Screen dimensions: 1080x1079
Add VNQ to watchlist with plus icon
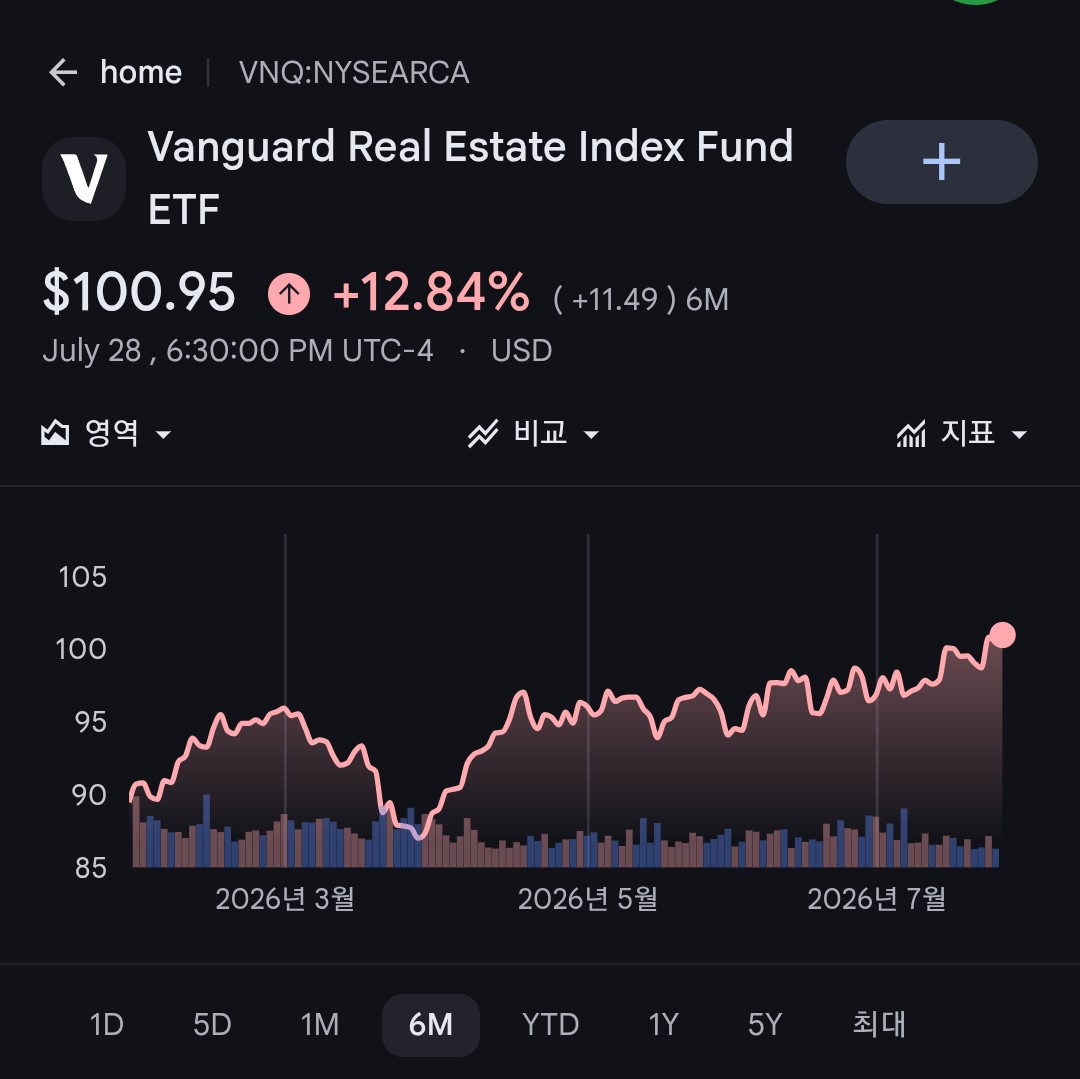point(941,162)
